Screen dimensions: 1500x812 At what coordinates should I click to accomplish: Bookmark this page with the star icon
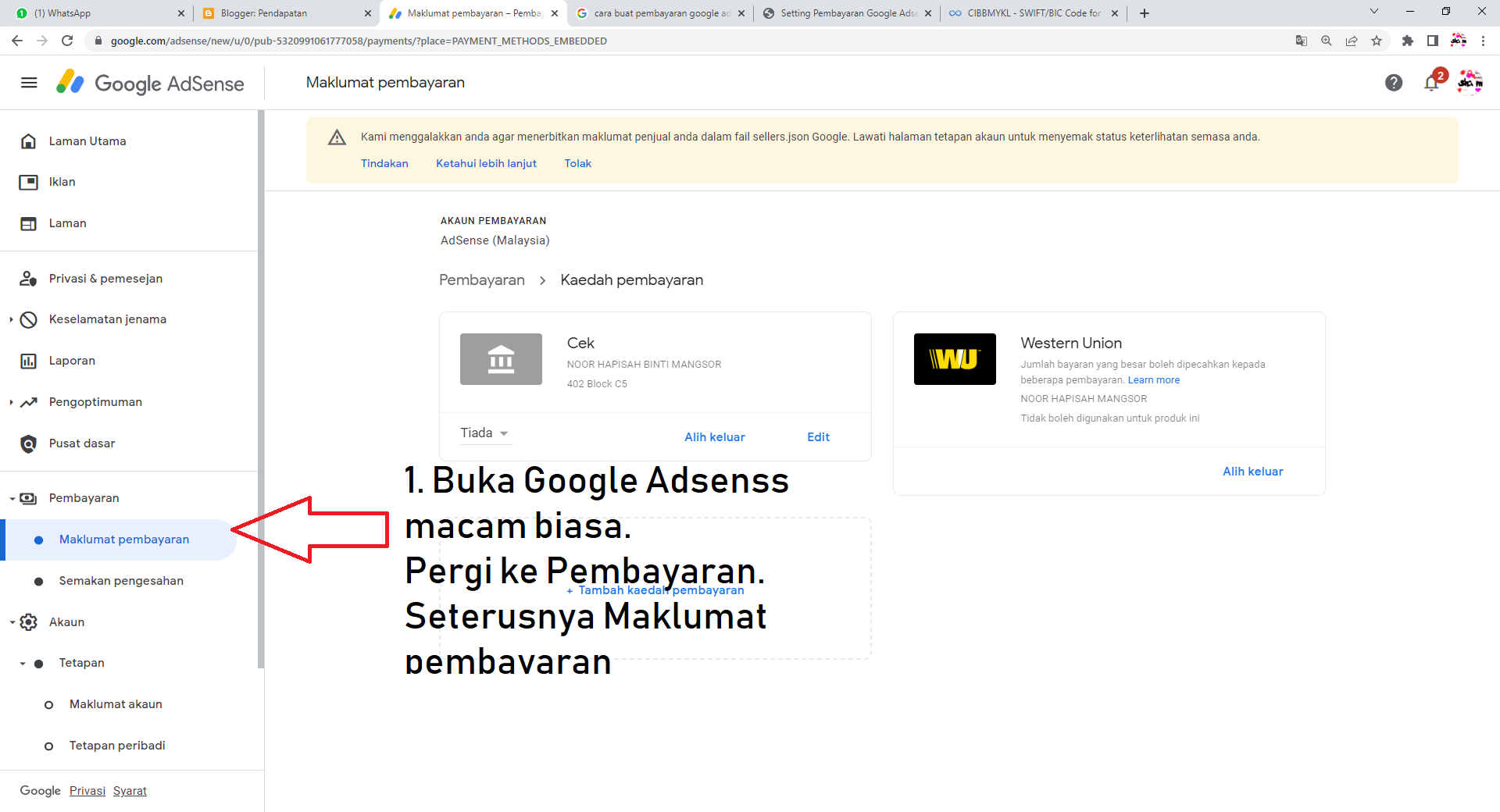point(1377,41)
